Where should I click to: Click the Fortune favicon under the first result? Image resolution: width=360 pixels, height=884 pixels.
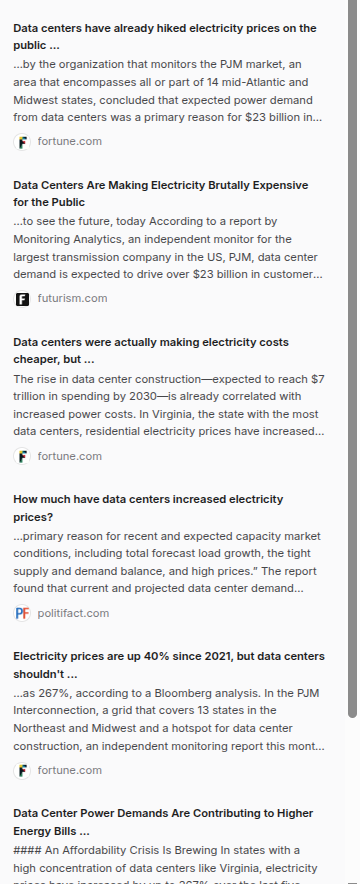click(x=22, y=142)
